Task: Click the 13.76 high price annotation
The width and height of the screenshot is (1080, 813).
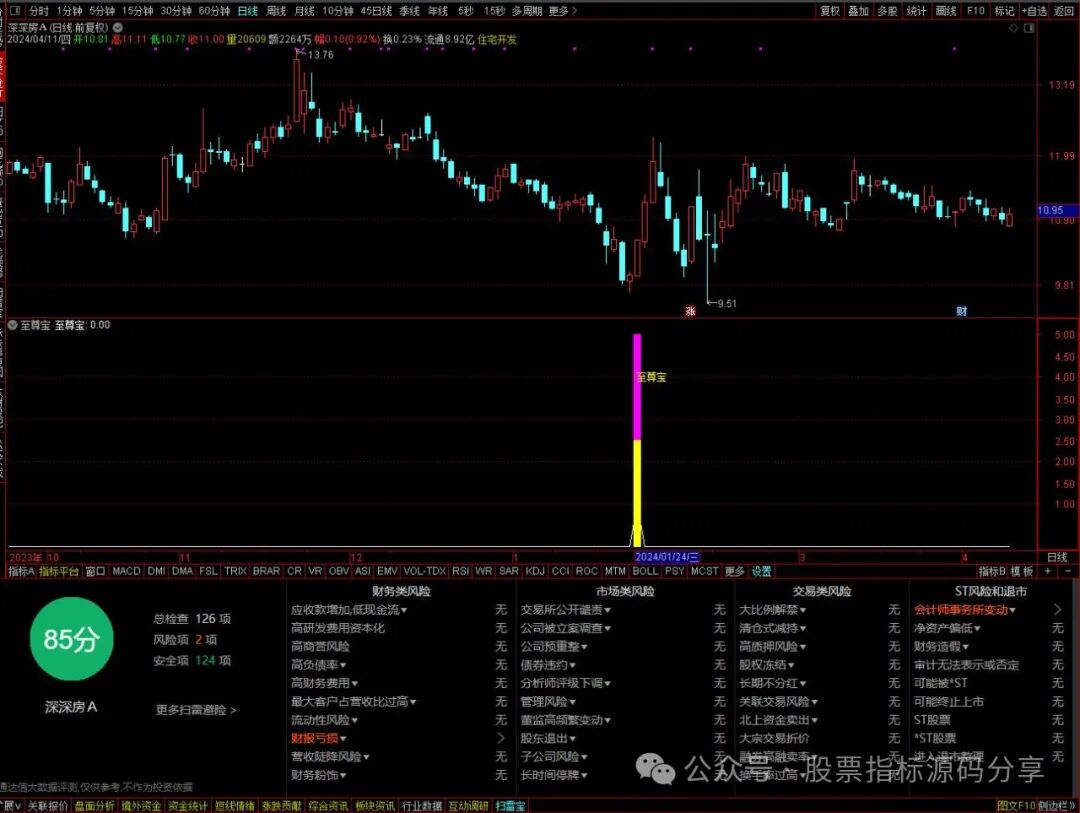Action: pos(320,55)
